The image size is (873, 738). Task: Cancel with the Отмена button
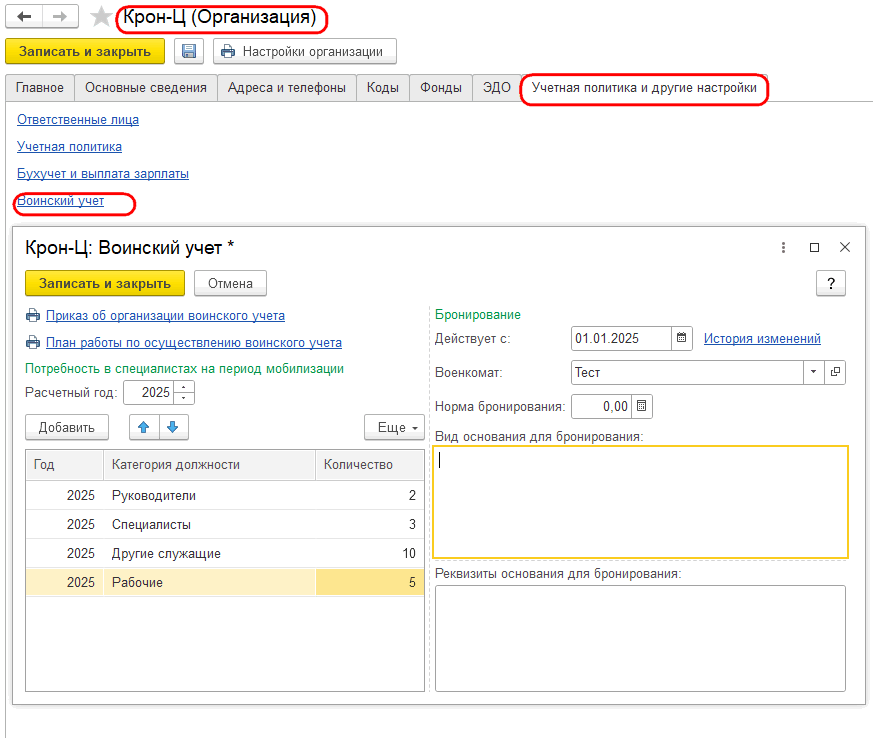pyautogui.click(x=230, y=283)
